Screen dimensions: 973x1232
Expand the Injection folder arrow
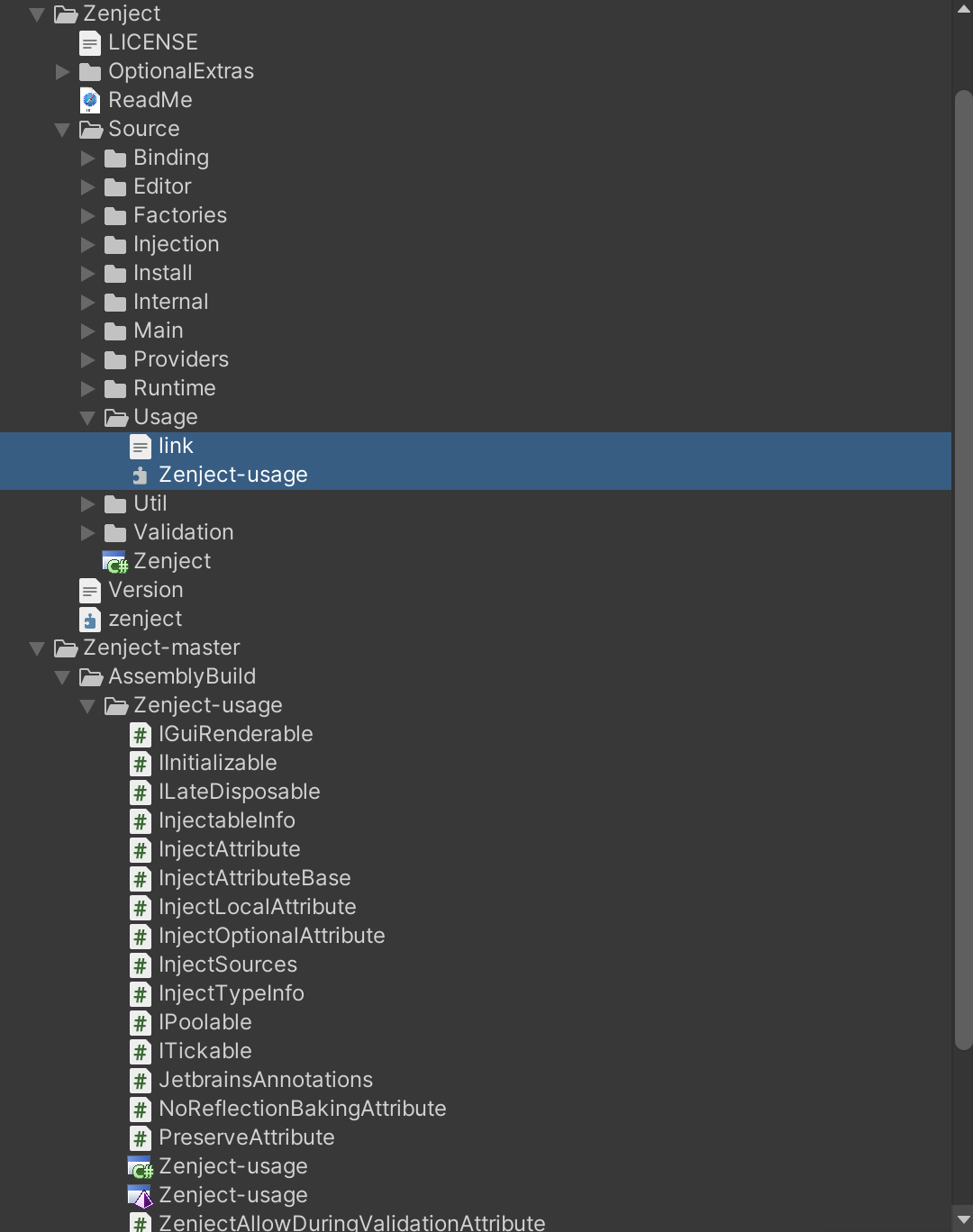(x=87, y=245)
